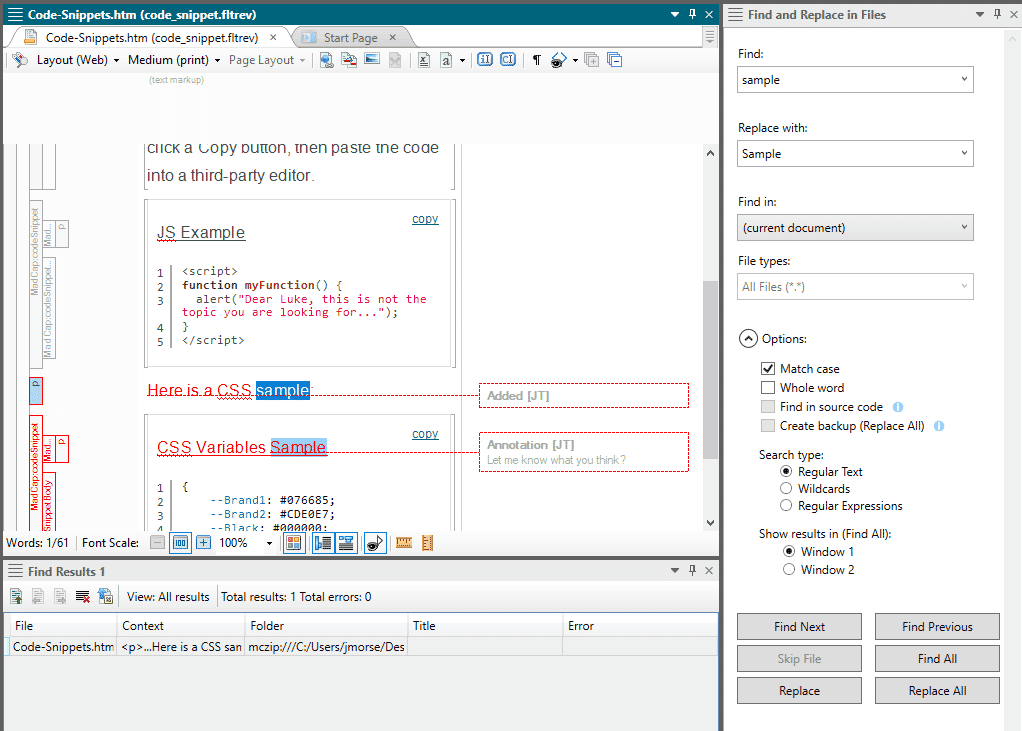Screen dimensions: 1022x731
Task: Click the Replace button
Action: (799, 691)
